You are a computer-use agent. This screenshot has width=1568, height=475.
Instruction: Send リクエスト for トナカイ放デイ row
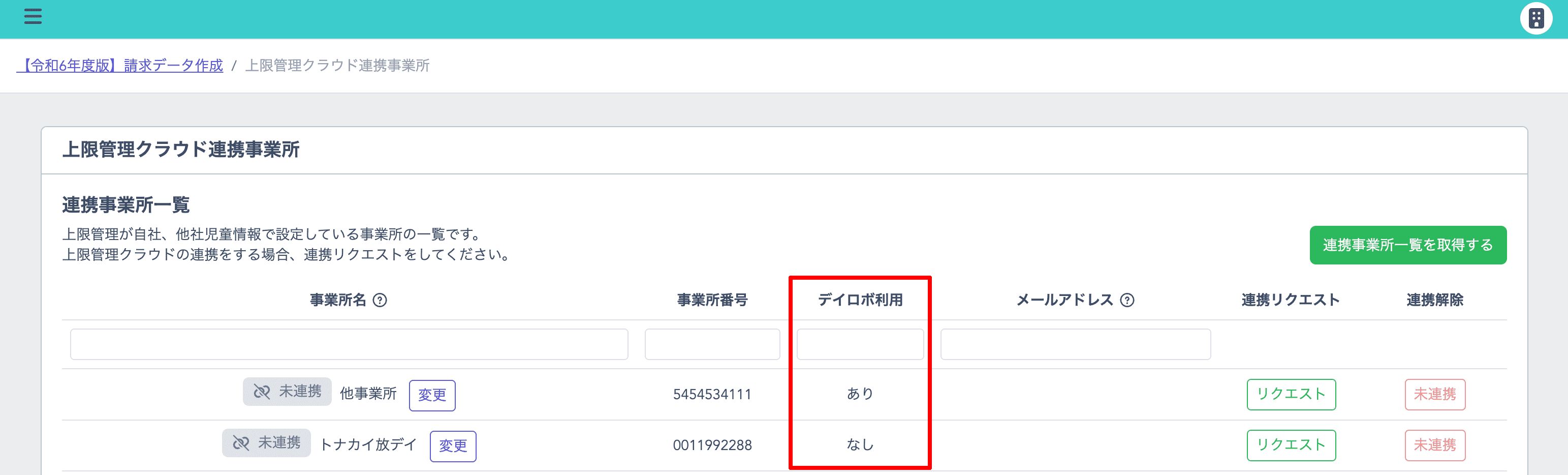tap(1291, 446)
